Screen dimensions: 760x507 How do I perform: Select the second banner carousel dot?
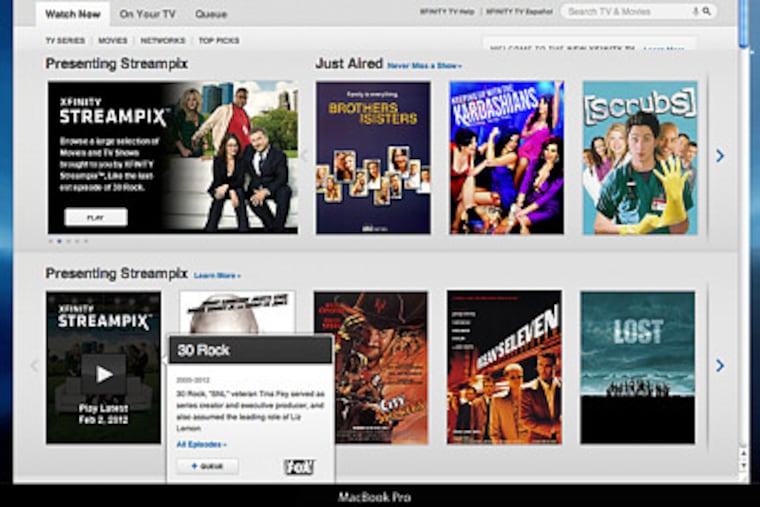tap(60, 241)
